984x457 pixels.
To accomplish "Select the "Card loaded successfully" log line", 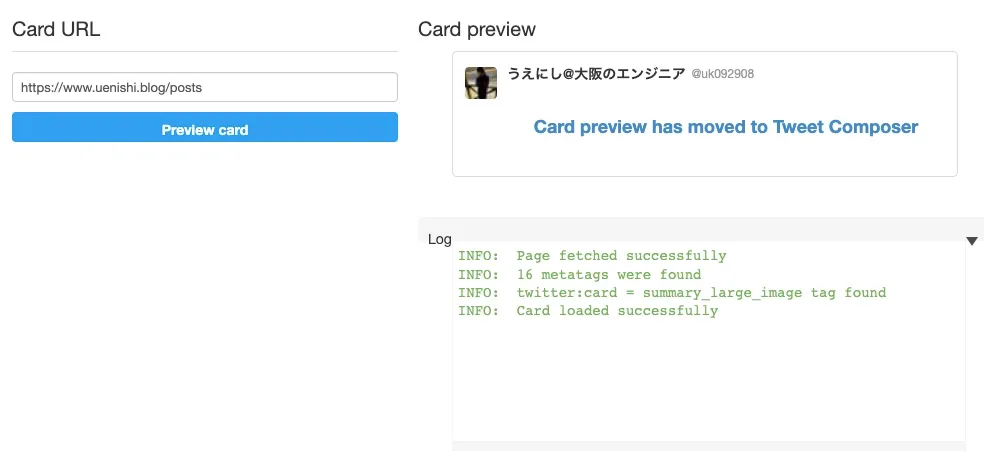I will 588,311.
